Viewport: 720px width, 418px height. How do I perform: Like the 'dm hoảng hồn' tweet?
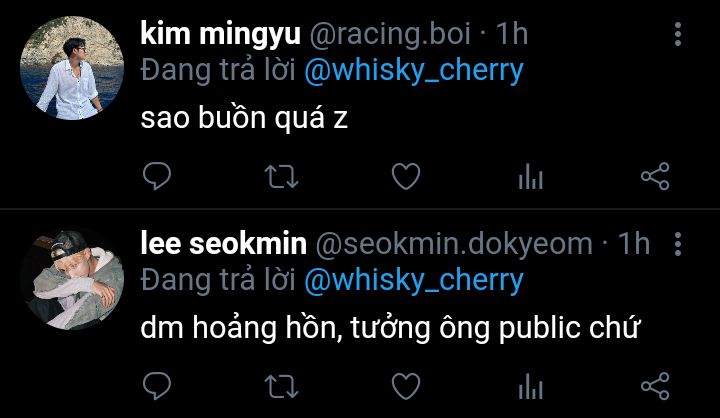(406, 385)
